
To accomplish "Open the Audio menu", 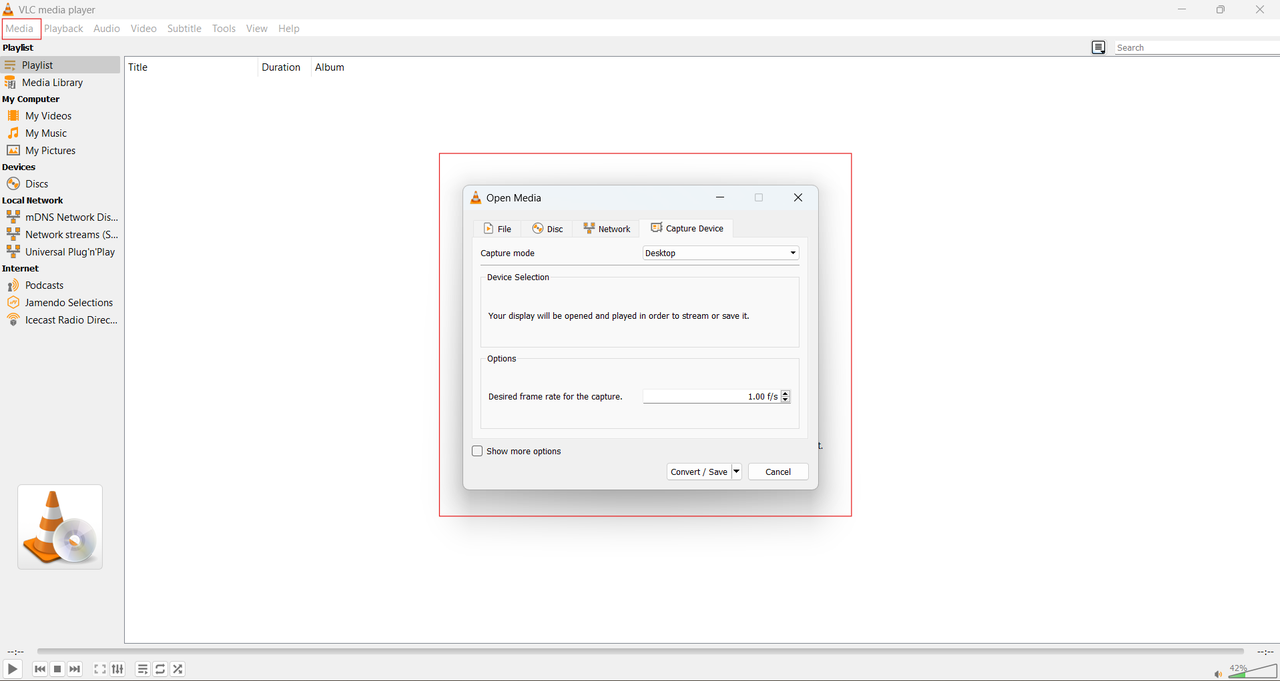I will 107,28.
